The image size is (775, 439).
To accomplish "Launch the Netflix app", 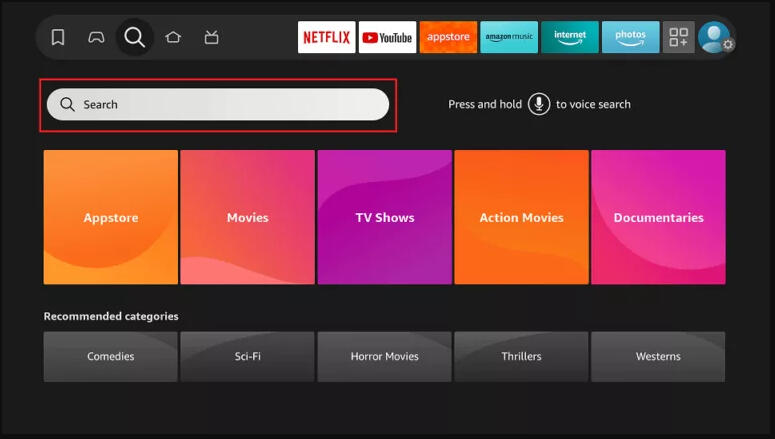I will pyautogui.click(x=326, y=38).
